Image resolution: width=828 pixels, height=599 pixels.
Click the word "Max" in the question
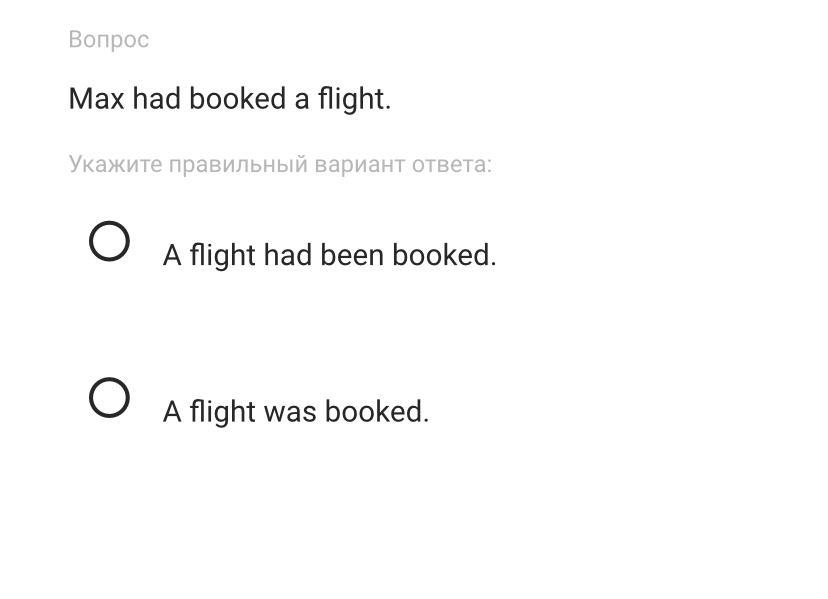pyautogui.click(x=97, y=99)
